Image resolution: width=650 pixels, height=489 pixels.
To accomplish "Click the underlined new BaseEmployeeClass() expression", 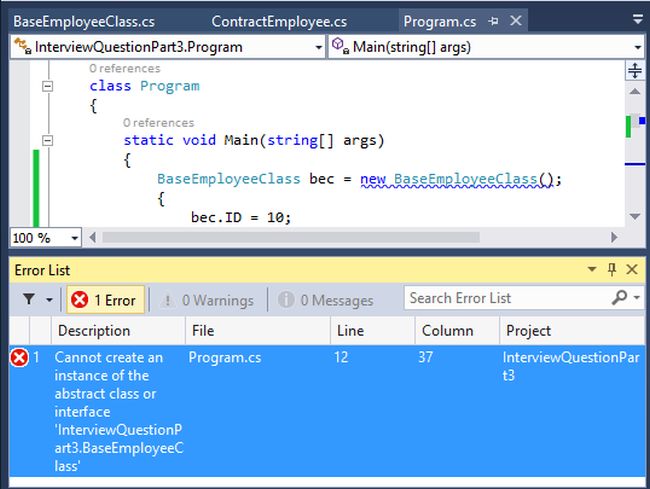I will (456, 179).
